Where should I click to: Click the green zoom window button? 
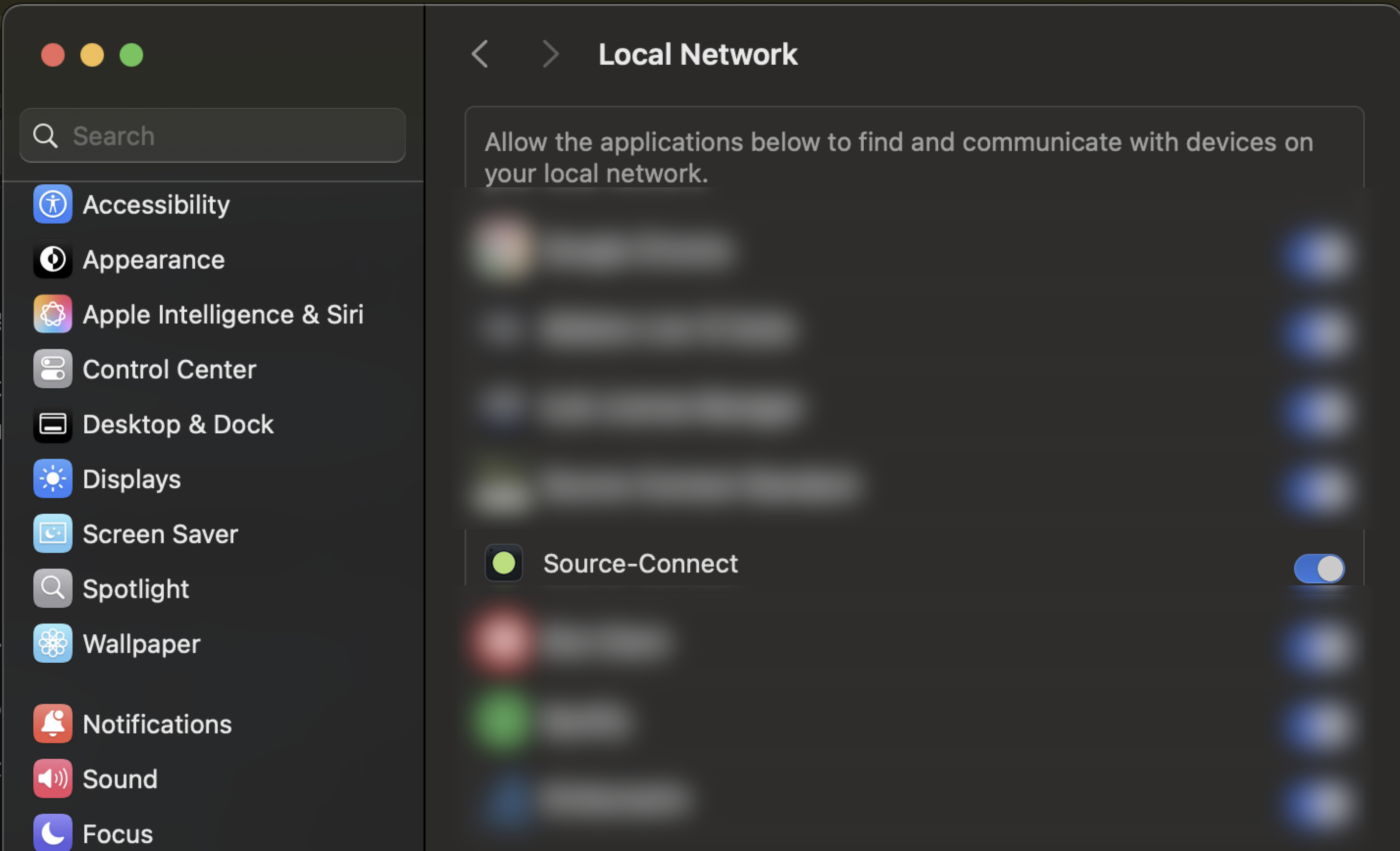pyautogui.click(x=131, y=55)
